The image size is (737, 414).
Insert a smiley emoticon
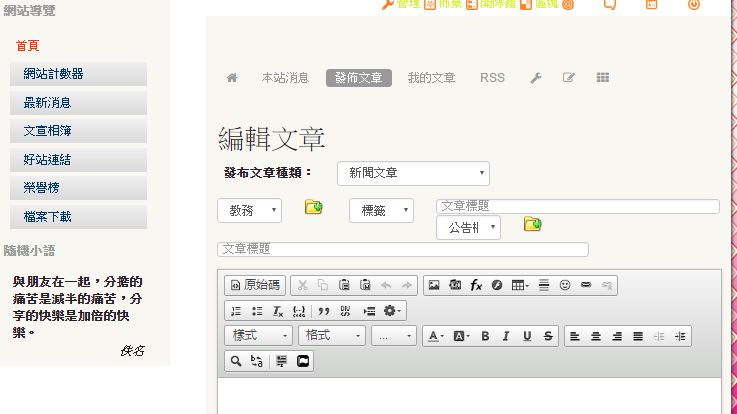(565, 285)
